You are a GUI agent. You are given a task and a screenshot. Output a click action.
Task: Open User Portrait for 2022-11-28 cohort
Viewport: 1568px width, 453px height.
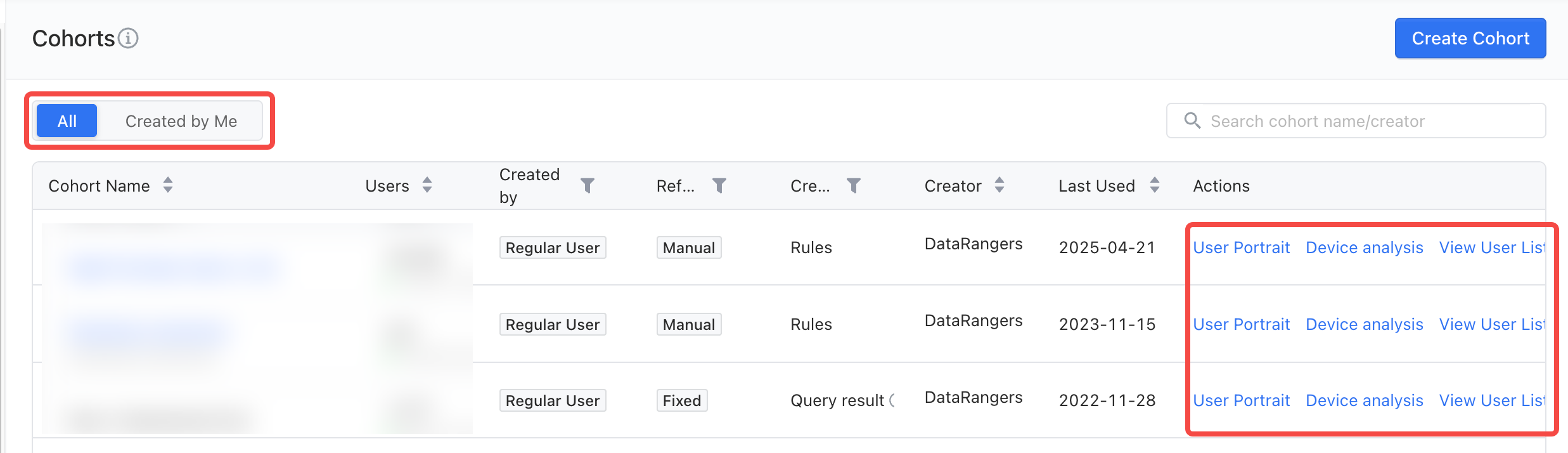click(1242, 400)
